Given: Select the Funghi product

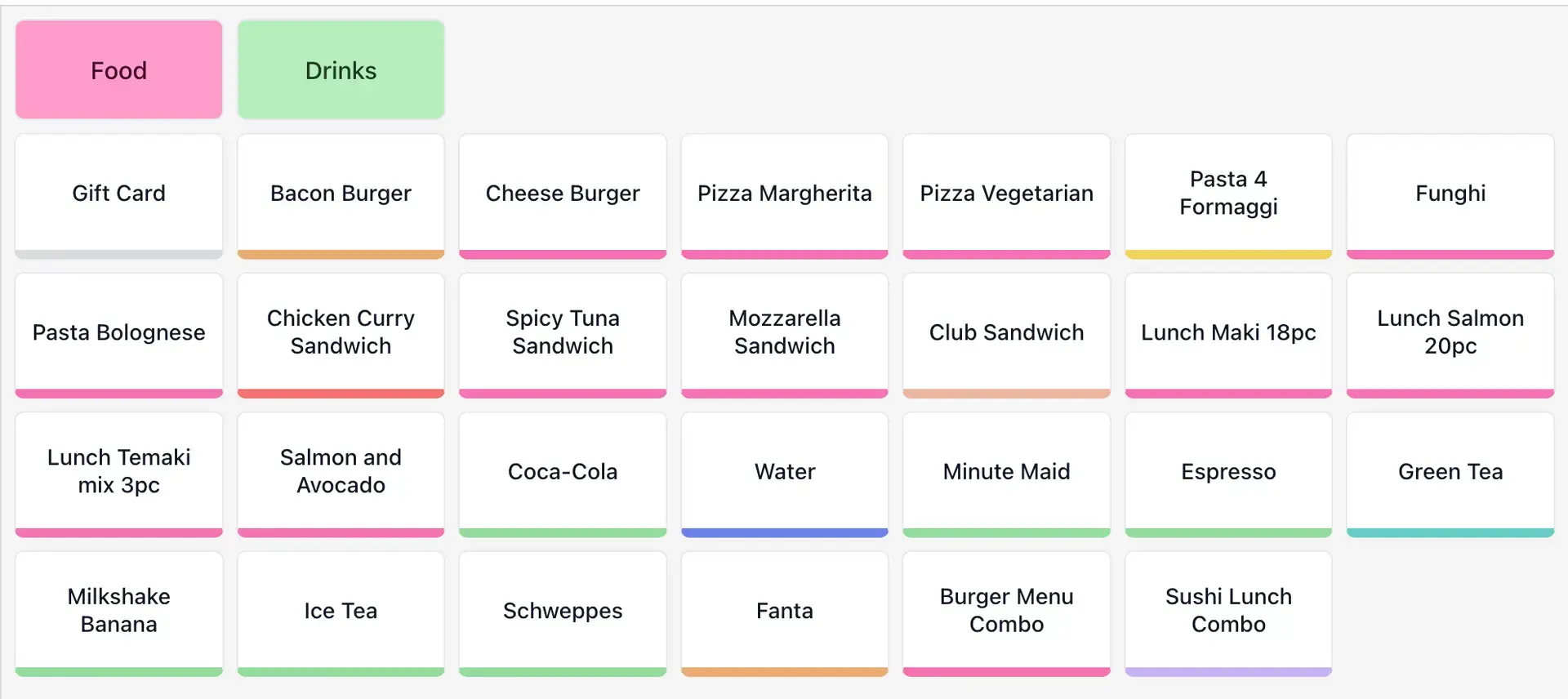Looking at the screenshot, I should coord(1450,194).
